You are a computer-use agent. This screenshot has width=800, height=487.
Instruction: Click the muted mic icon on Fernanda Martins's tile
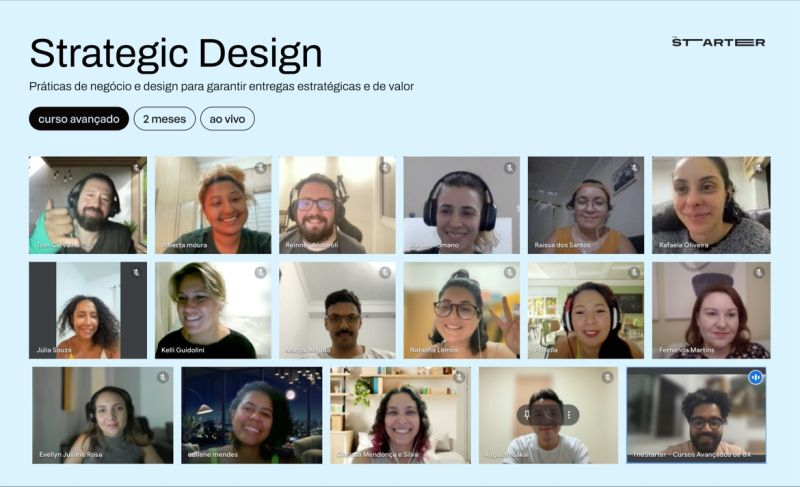tap(759, 273)
